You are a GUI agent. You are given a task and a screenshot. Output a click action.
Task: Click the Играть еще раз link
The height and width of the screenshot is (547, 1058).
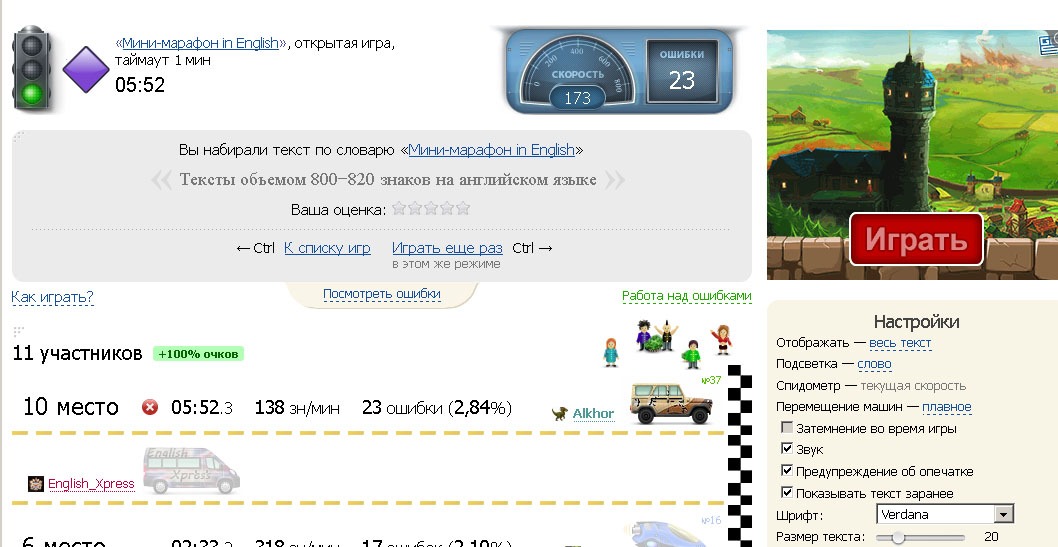coord(447,248)
